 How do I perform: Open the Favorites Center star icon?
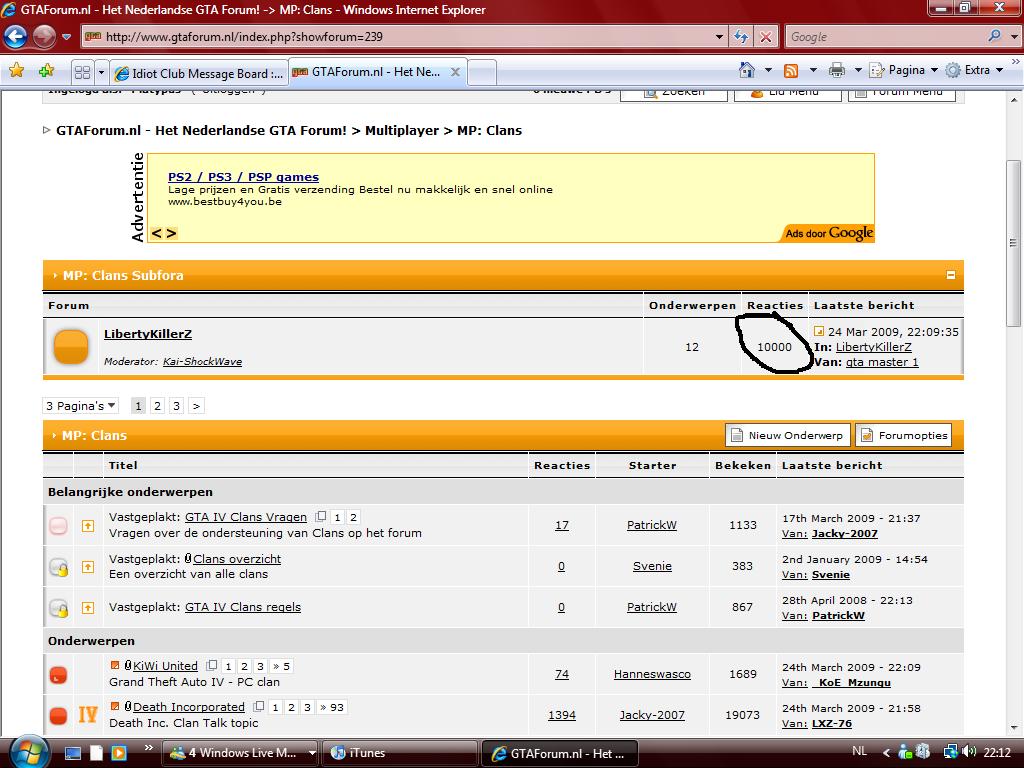click(x=16, y=71)
